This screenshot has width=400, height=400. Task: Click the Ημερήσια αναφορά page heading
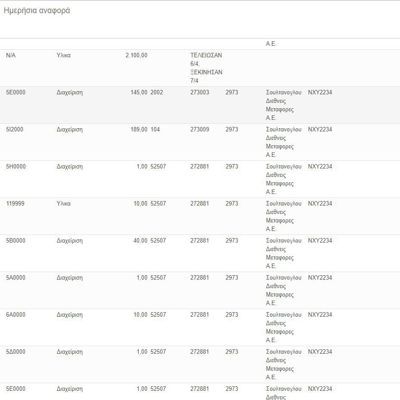pyautogui.click(x=37, y=11)
